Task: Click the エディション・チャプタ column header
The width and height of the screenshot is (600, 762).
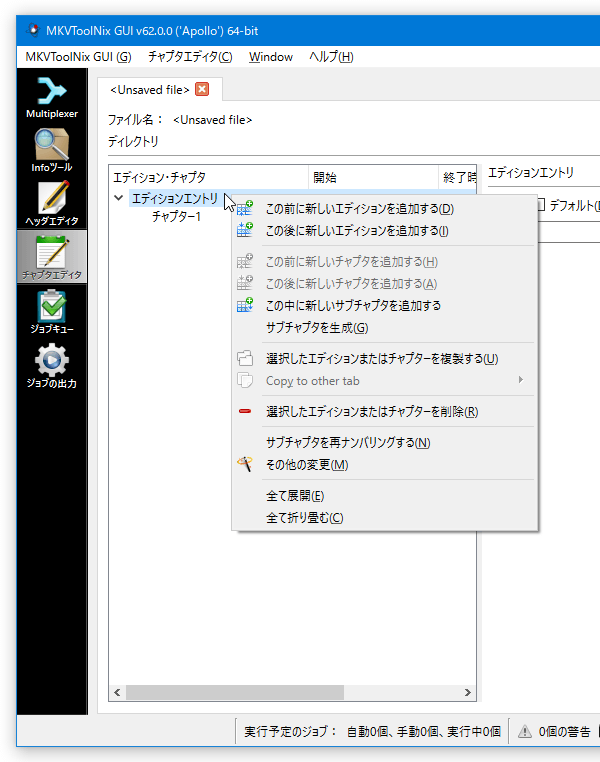Action: pyautogui.click(x=209, y=177)
